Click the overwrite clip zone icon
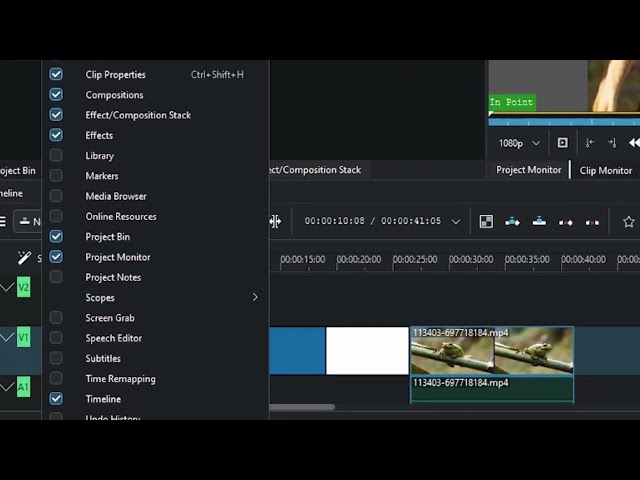 [x=539, y=221]
